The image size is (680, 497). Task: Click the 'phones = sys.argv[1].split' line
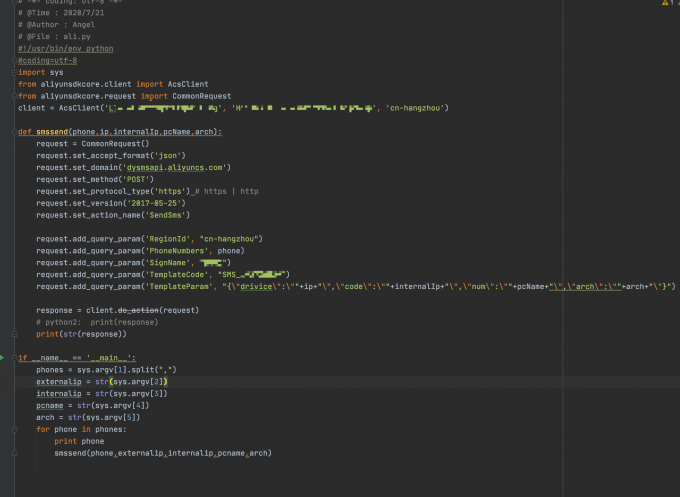coord(106,370)
